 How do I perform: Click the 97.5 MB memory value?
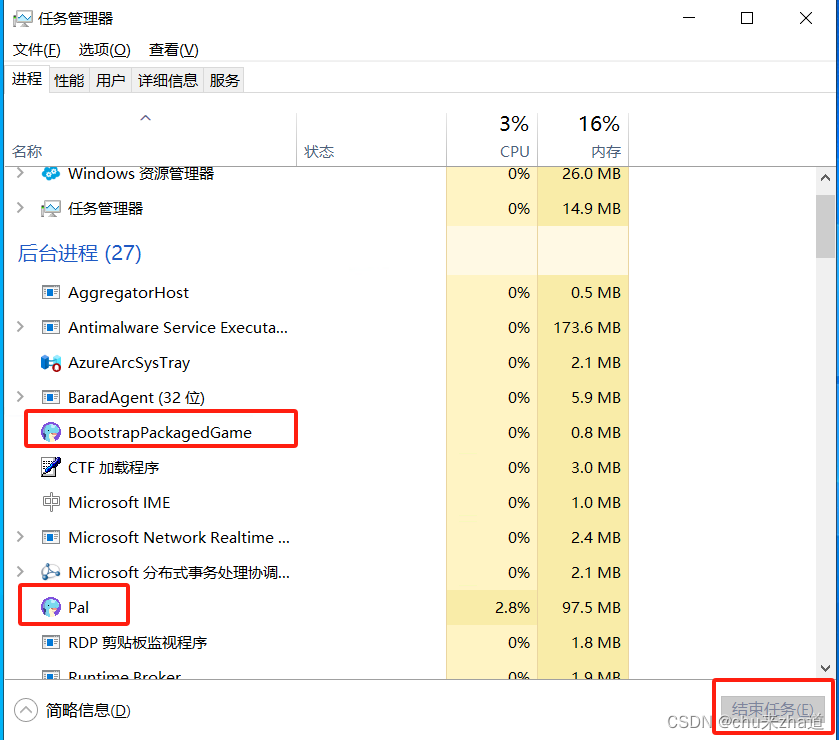[x=591, y=607]
